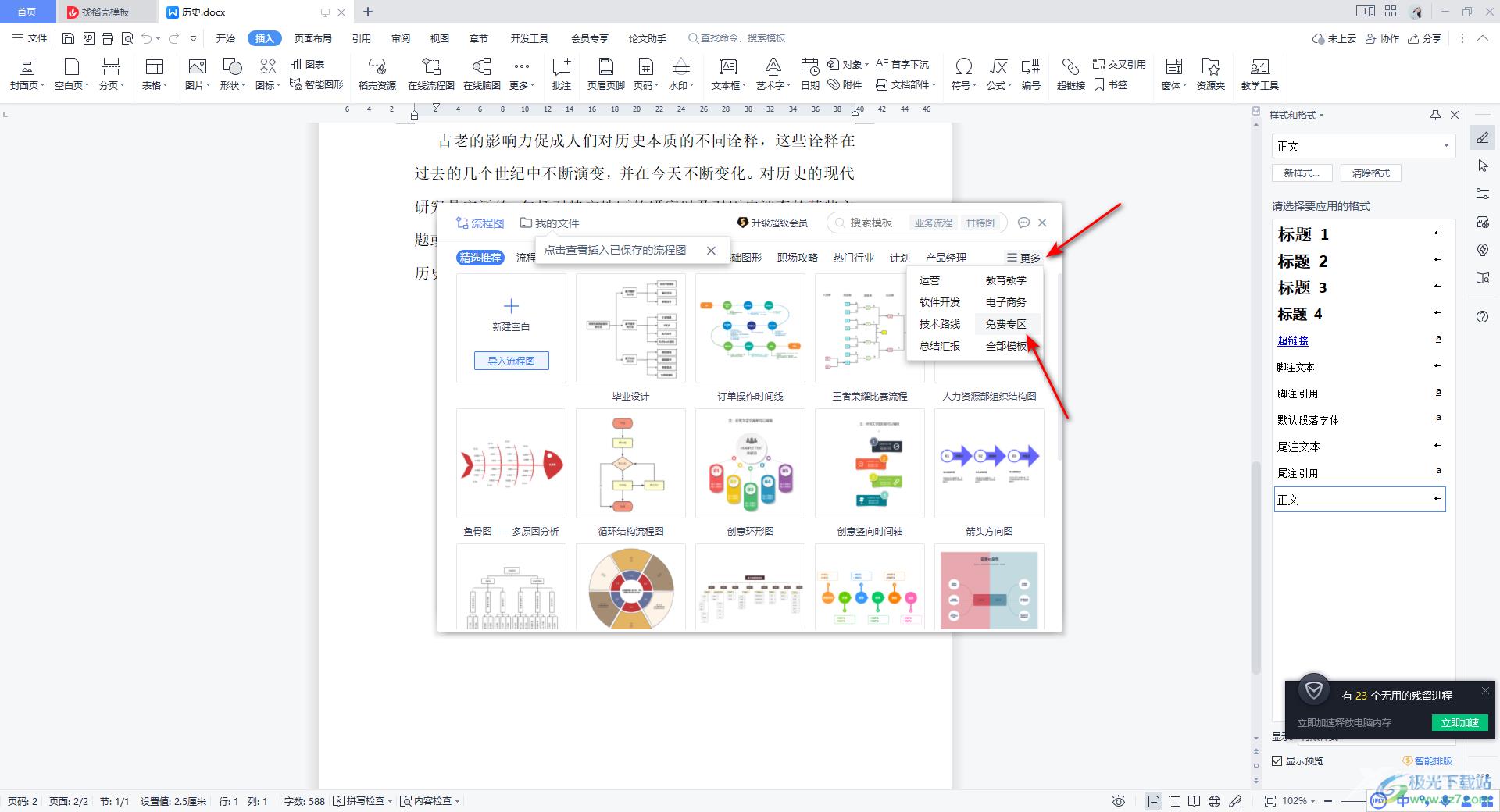This screenshot has height=812, width=1500.
Task: Select 免费专区 in the more menu
Action: pyautogui.click(x=1005, y=324)
